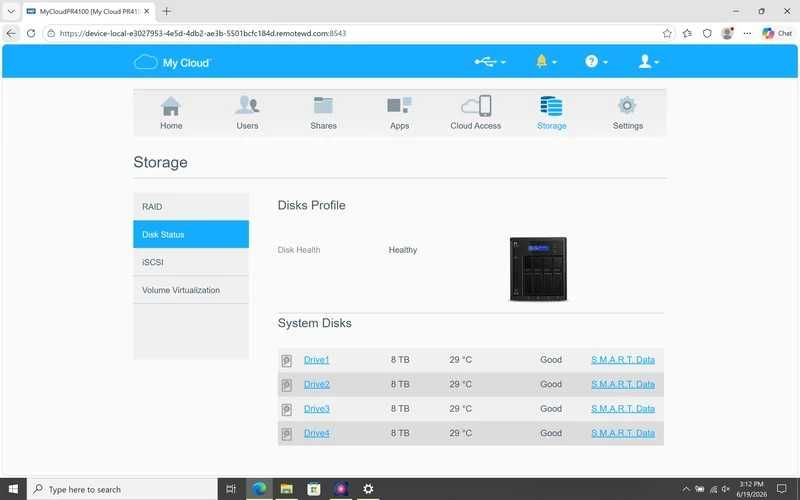
Task: Add page to favorites star icon
Action: [667, 33]
